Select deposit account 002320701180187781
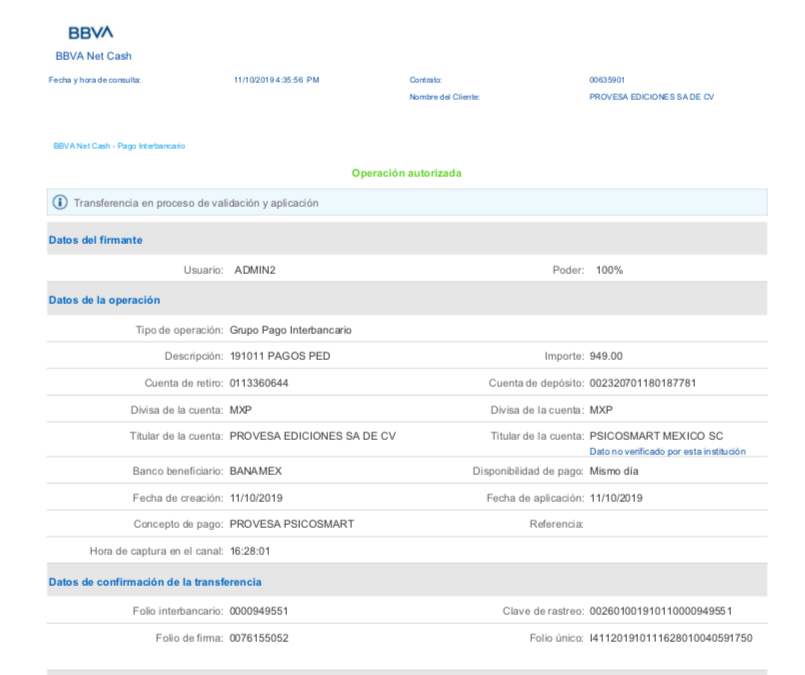Viewport: 805px width, 675px height. (x=643, y=383)
